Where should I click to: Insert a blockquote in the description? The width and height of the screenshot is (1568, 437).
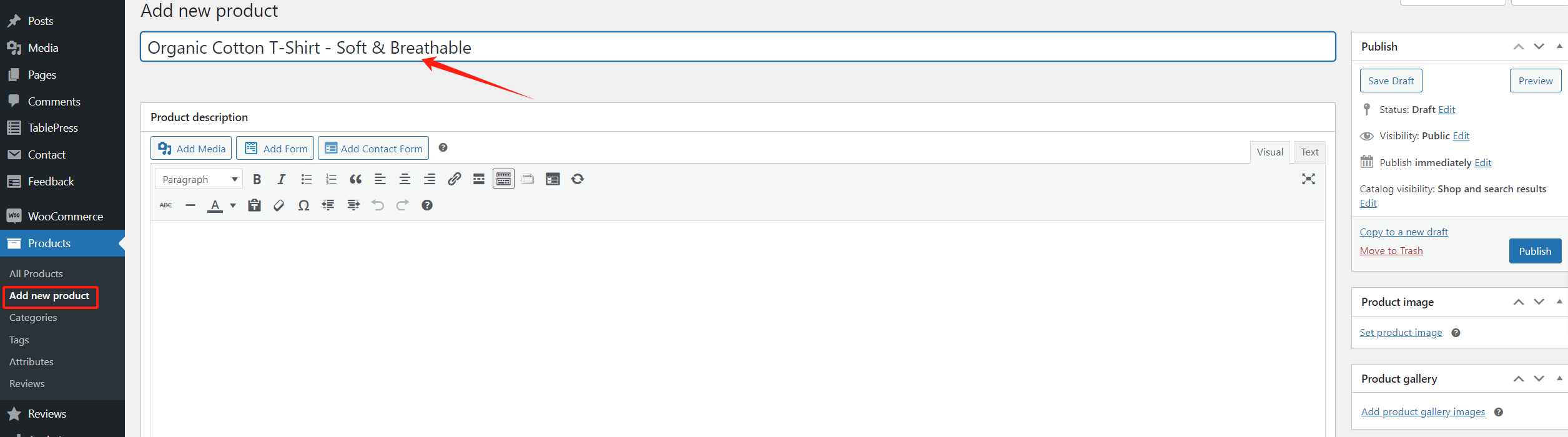[x=355, y=180]
